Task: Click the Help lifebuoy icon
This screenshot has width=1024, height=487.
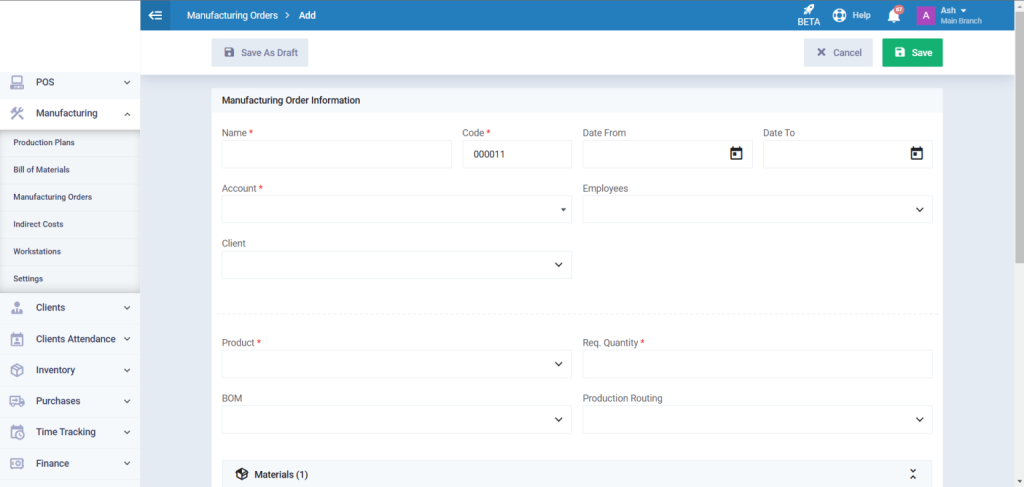Action: point(839,15)
